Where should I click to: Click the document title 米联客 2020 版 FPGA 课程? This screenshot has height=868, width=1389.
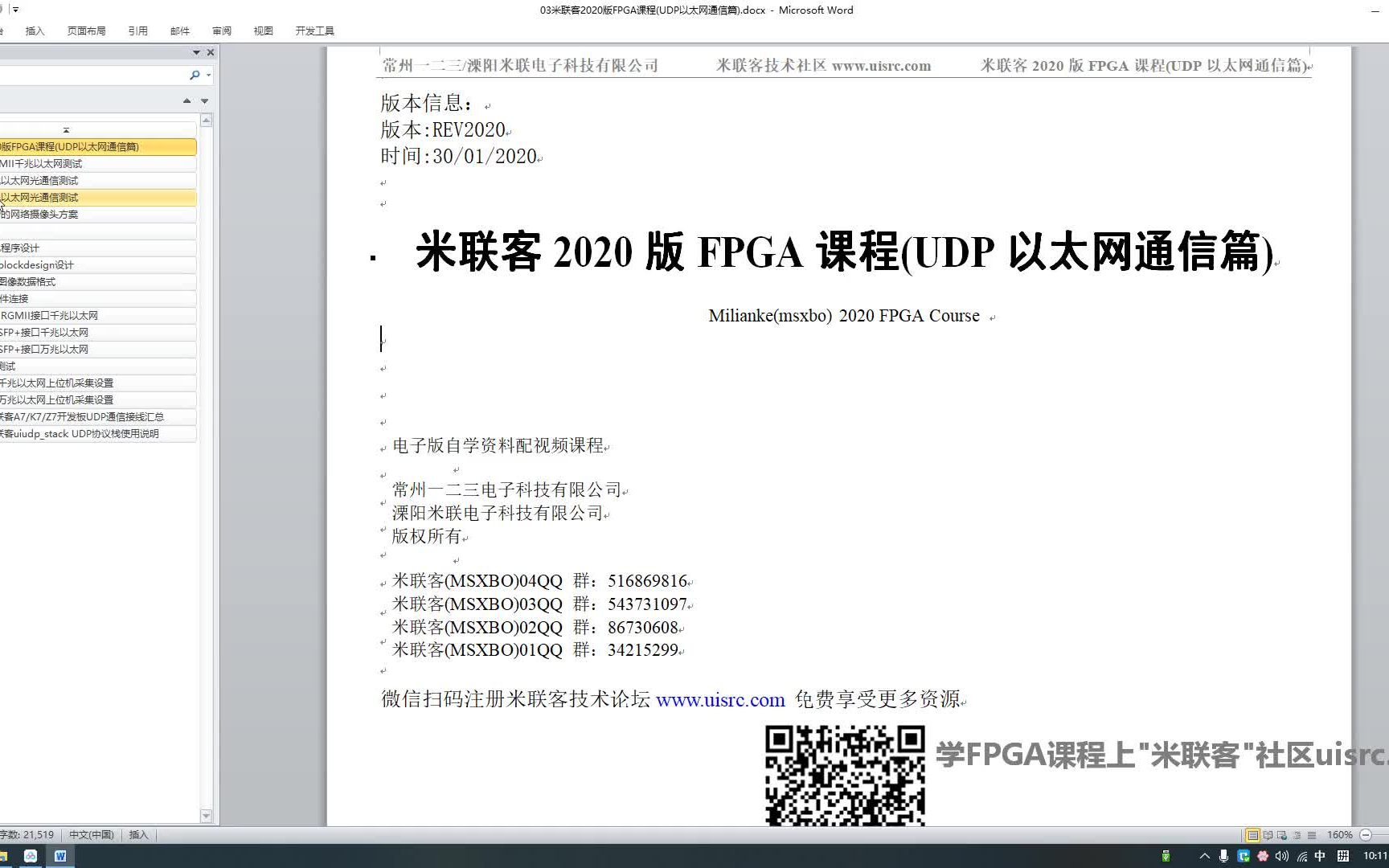(844, 252)
